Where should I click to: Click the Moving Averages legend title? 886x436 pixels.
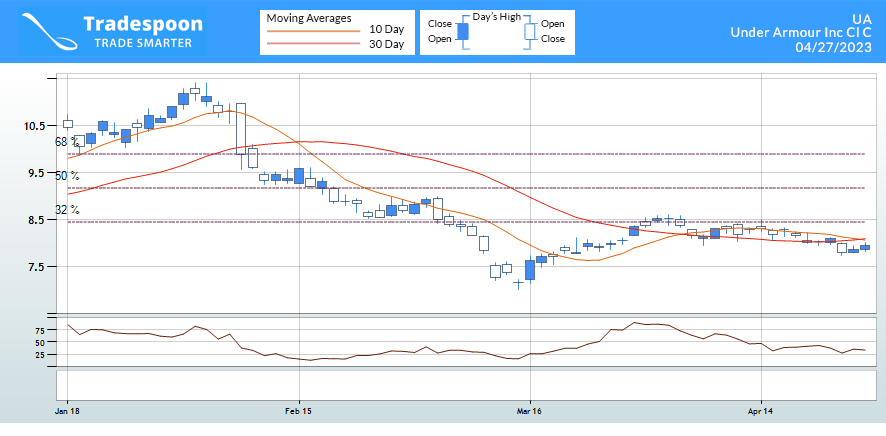click(x=309, y=16)
